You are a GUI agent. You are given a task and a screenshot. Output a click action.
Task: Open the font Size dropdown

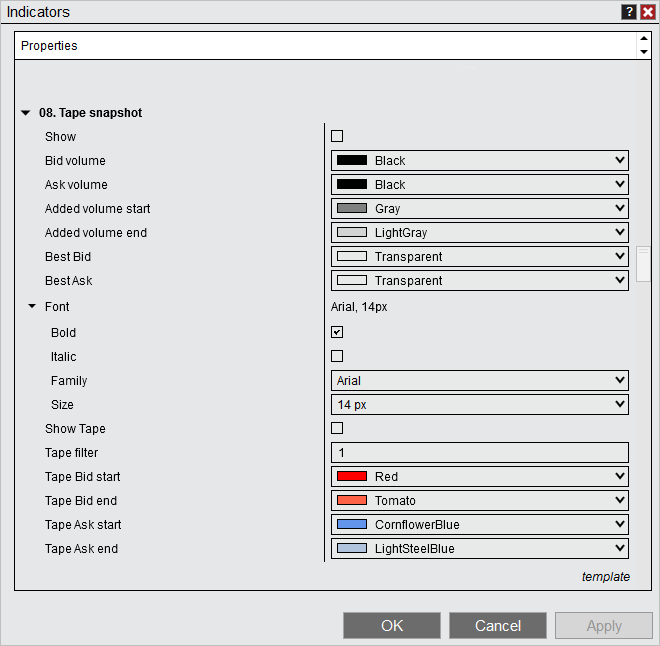point(479,405)
